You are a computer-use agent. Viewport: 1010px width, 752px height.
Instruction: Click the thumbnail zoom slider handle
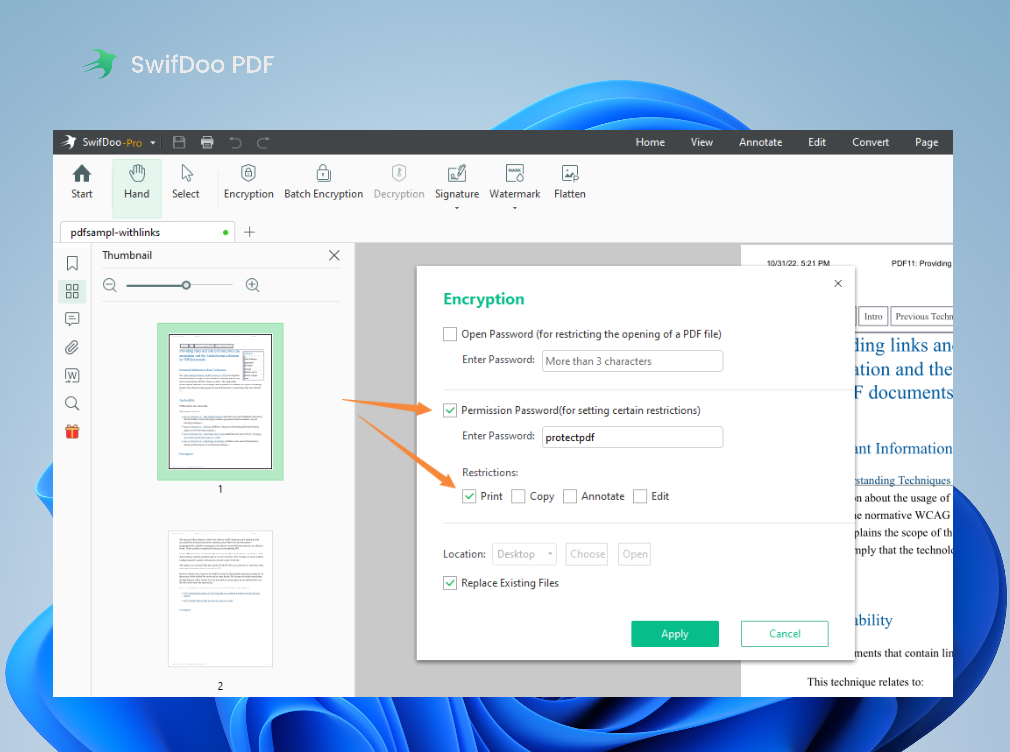[x=186, y=285]
